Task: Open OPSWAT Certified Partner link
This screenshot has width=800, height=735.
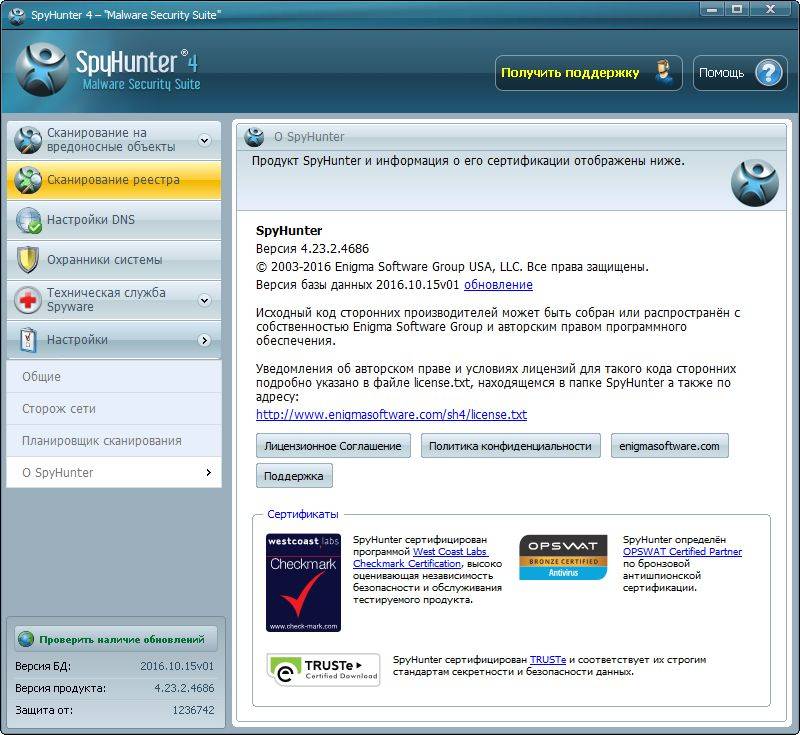Action: pyautogui.click(x=682, y=551)
